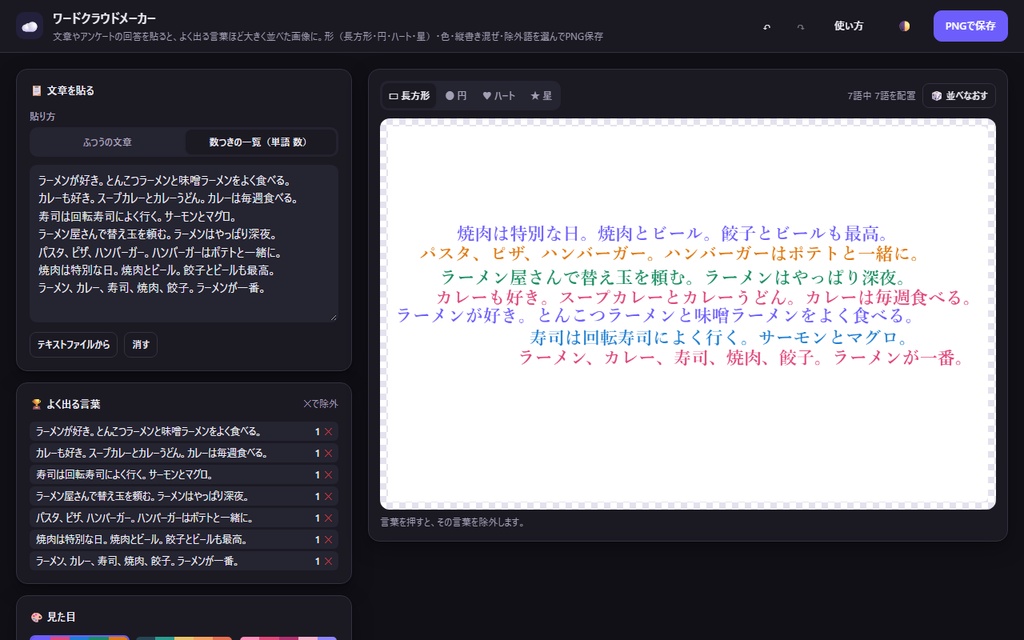Image resolution: width=1024 pixels, height=640 pixels.
Task: Open the 使い方 help guide
Action: point(848,26)
